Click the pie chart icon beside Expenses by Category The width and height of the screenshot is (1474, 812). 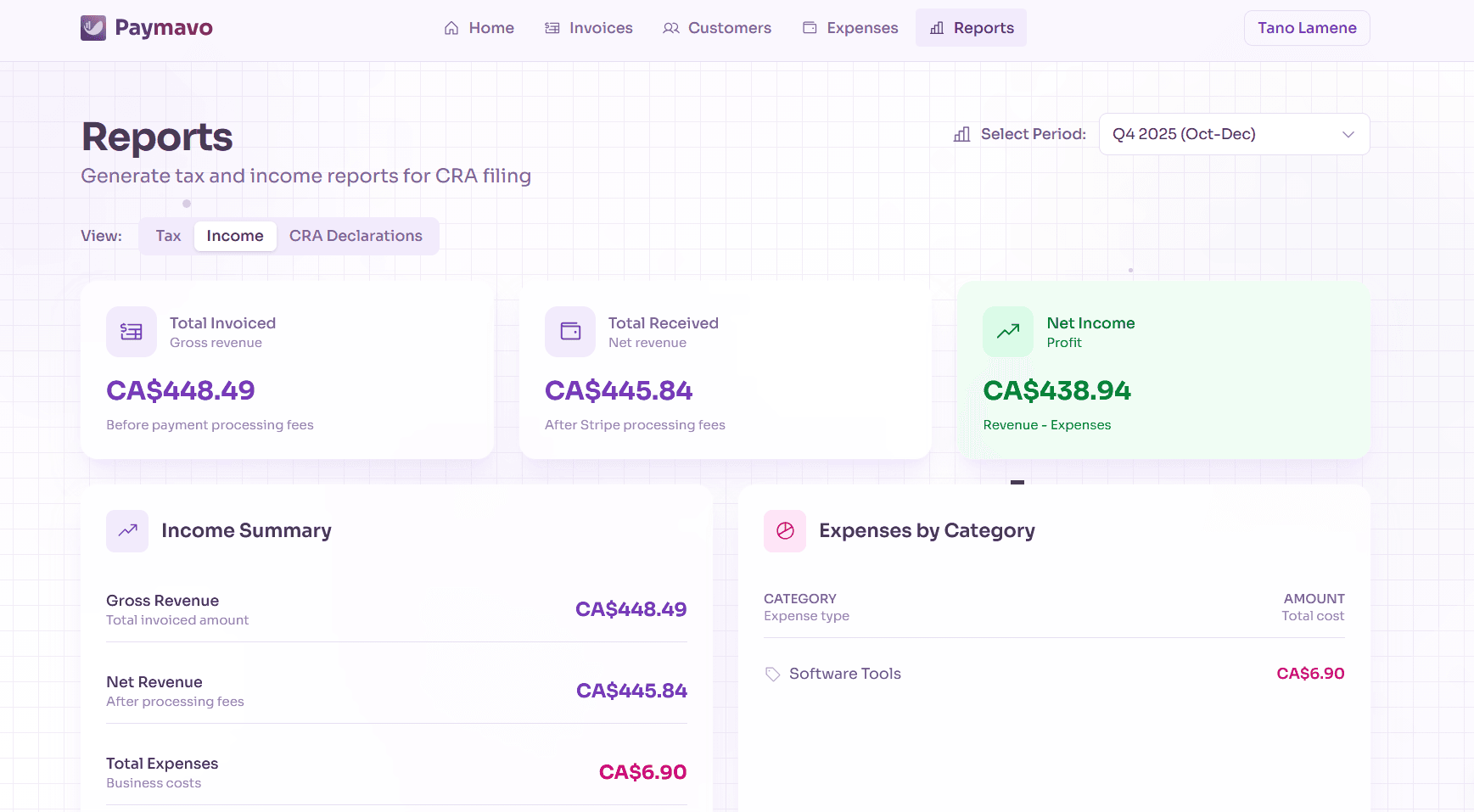(x=784, y=530)
